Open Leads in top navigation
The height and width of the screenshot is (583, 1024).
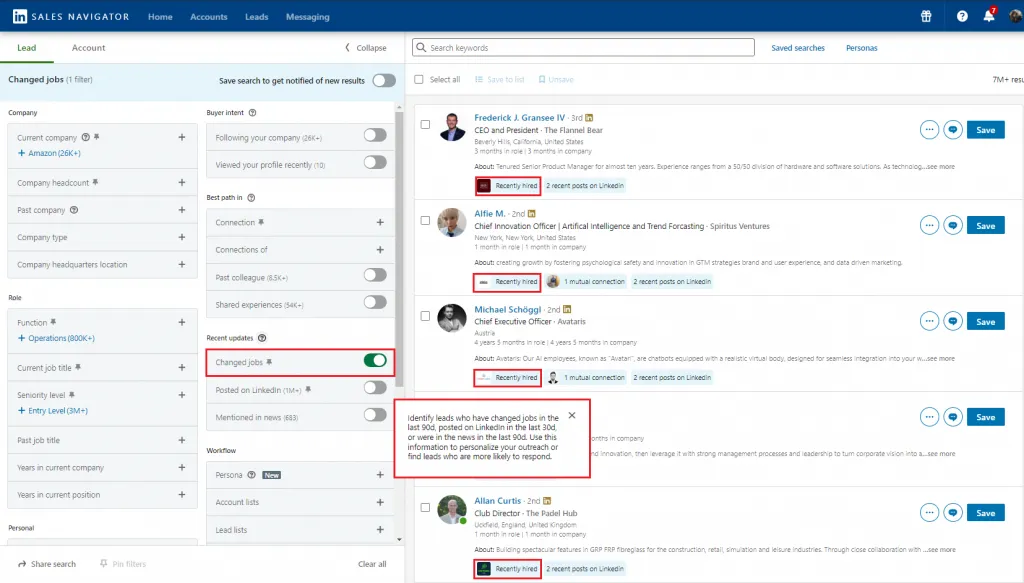[x=257, y=17]
